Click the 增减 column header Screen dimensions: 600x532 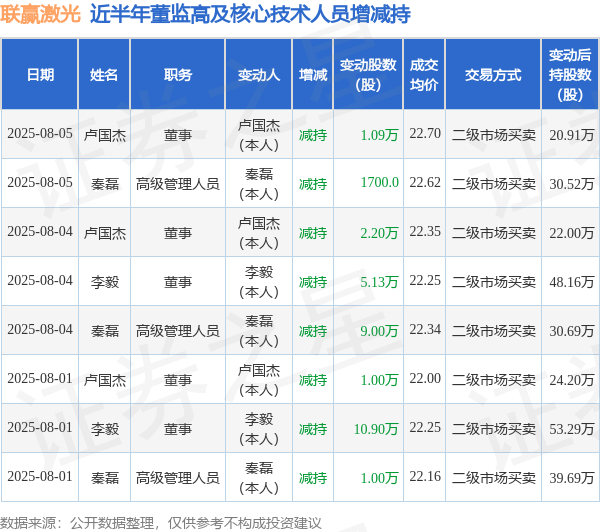(313, 75)
